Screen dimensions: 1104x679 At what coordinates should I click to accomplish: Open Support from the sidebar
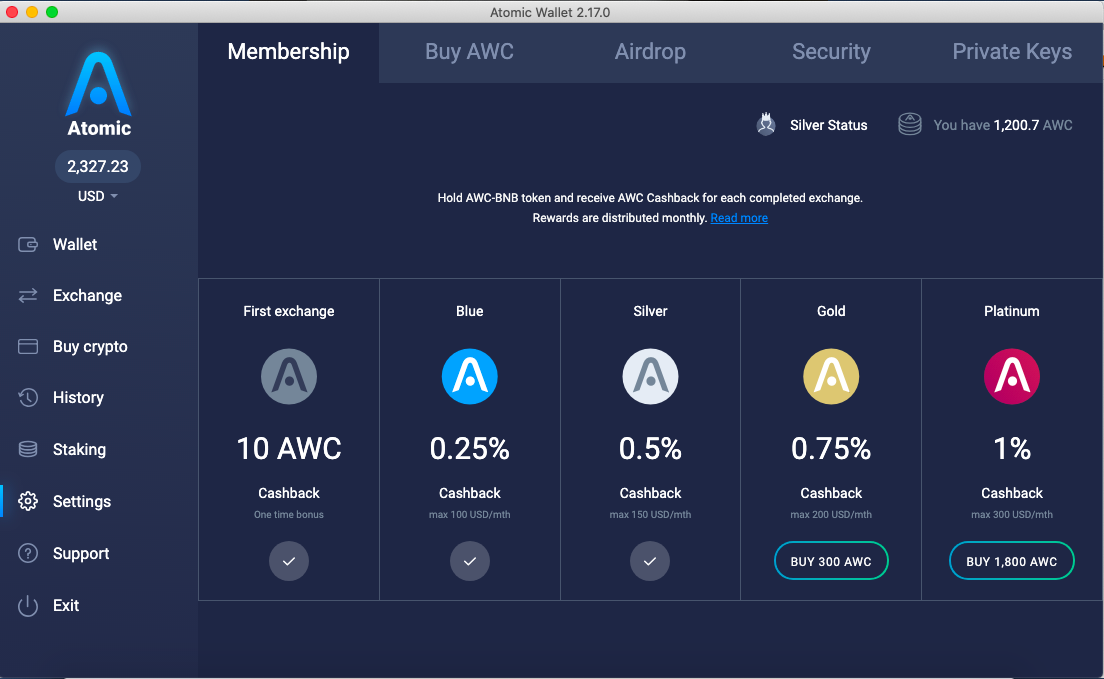(x=81, y=553)
